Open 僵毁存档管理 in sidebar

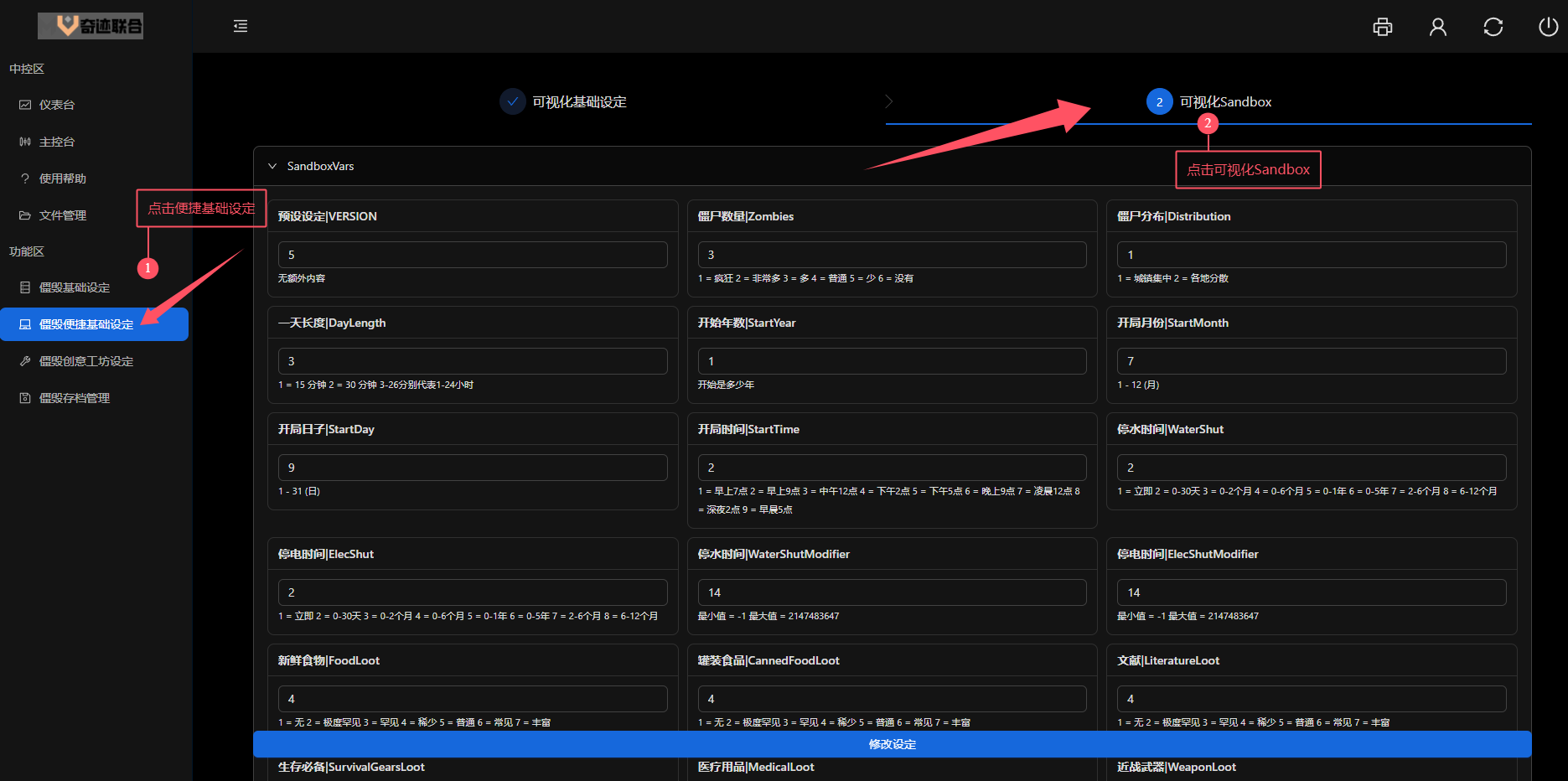[x=94, y=398]
